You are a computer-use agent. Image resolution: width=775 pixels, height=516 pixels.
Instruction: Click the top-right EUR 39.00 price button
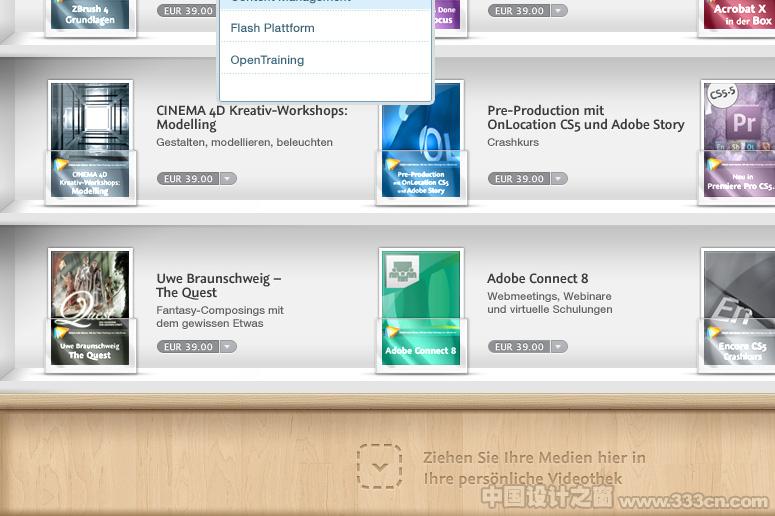519,10
